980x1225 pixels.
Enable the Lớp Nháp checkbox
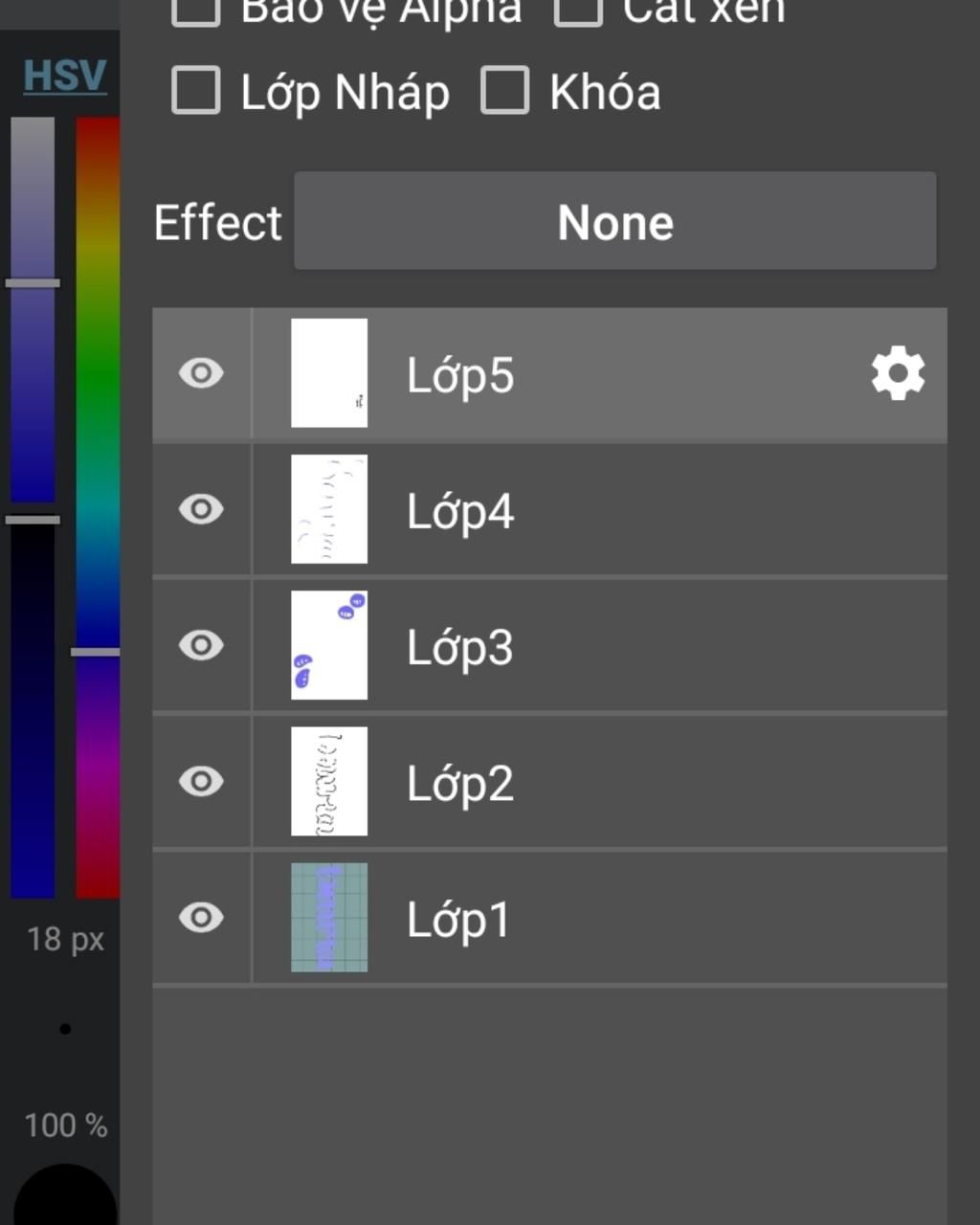pyautogui.click(x=196, y=91)
